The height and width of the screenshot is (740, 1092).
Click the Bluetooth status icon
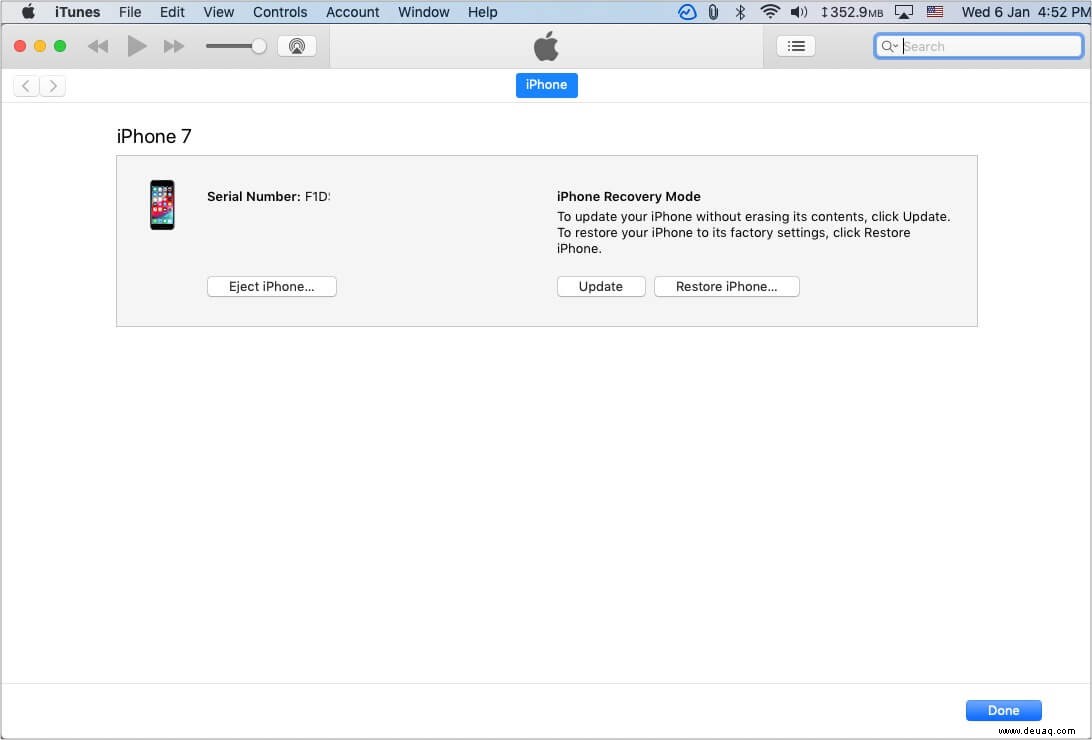[740, 12]
